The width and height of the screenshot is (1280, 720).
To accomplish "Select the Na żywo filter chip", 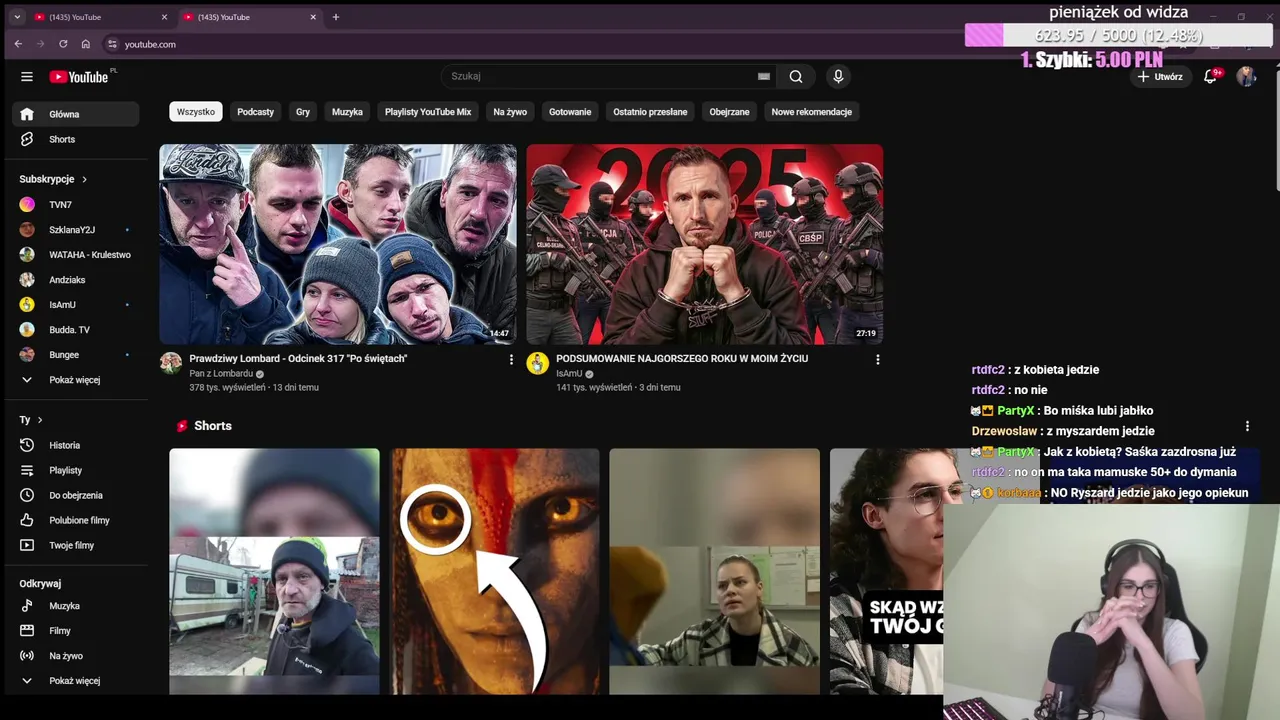I will point(510,112).
